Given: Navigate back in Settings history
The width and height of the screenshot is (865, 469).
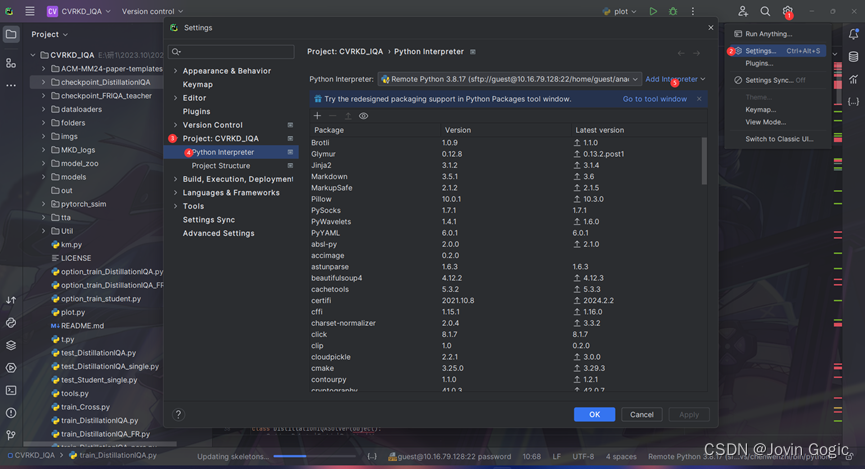Looking at the screenshot, I should point(681,53).
